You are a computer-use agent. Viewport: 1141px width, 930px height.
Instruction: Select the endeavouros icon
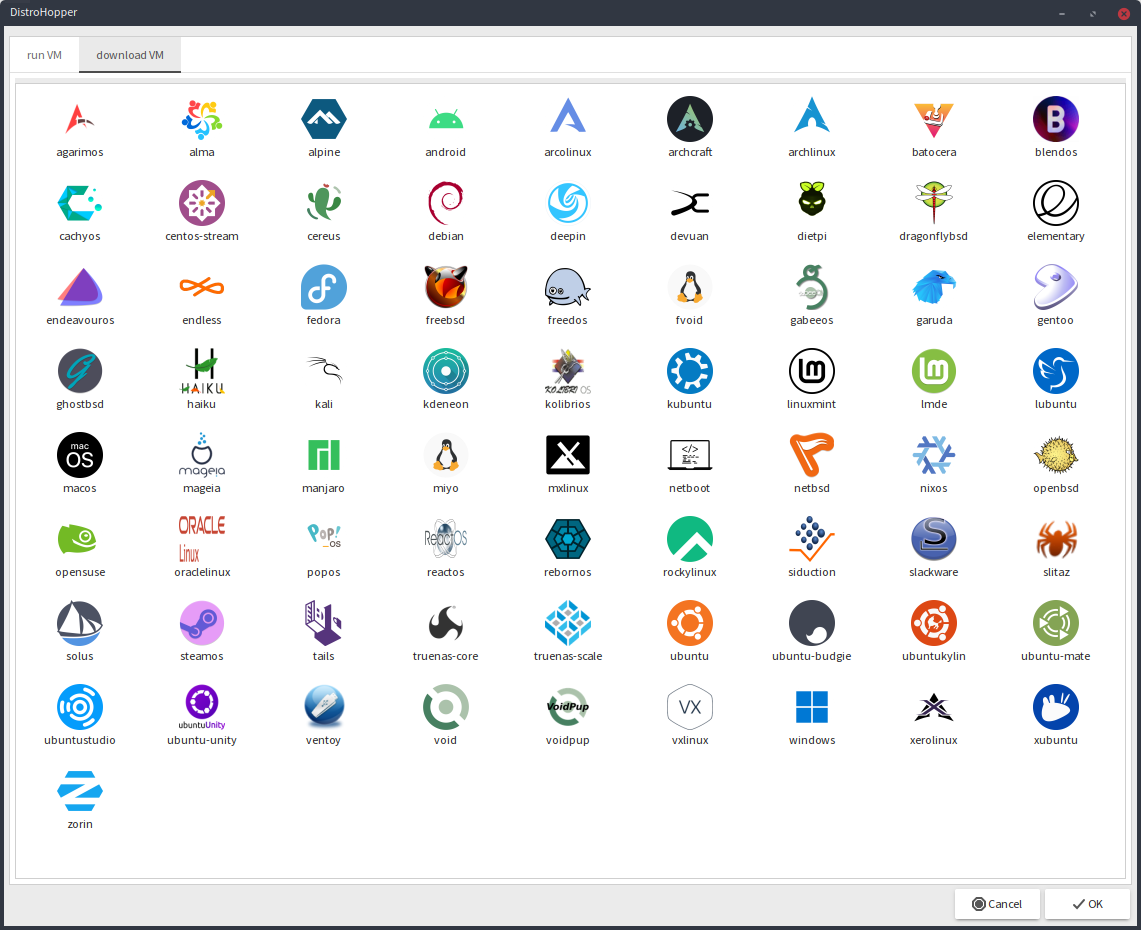click(80, 287)
